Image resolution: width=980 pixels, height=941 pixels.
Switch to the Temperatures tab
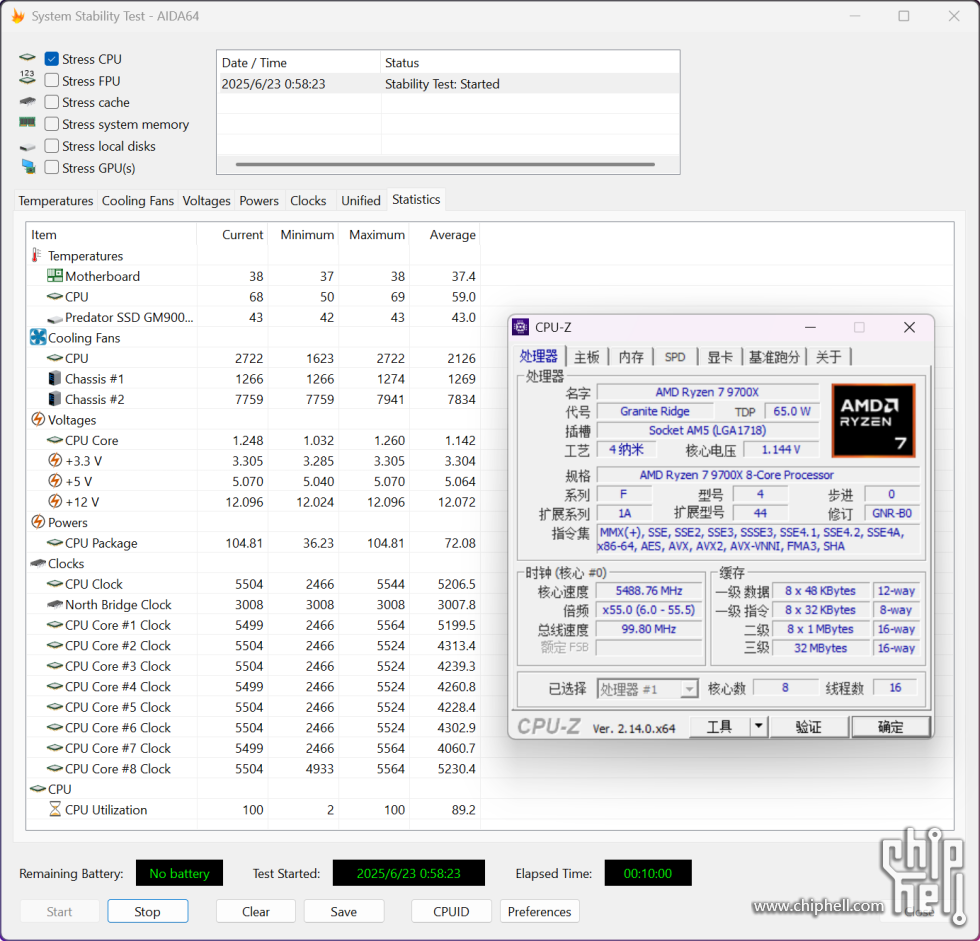pos(56,201)
